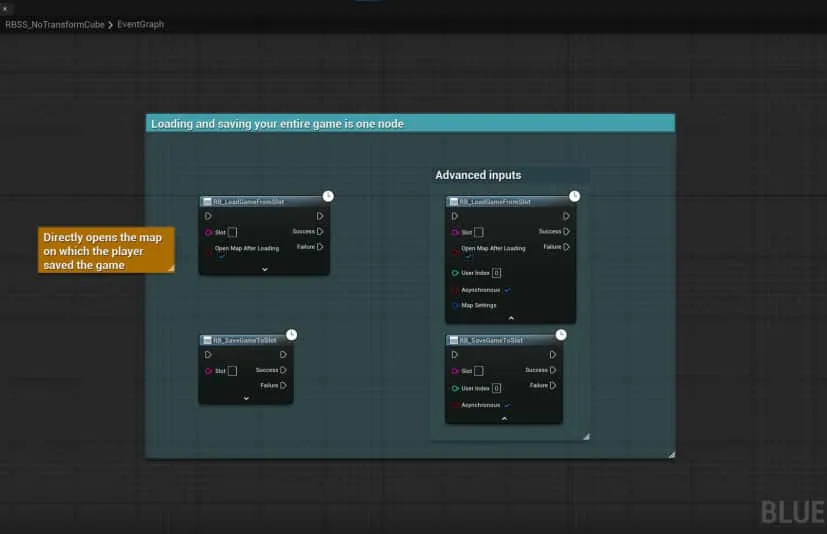The width and height of the screenshot is (827, 534).
Task: Select the Slot pin on Advanced inputs save node
Action: click(455, 371)
